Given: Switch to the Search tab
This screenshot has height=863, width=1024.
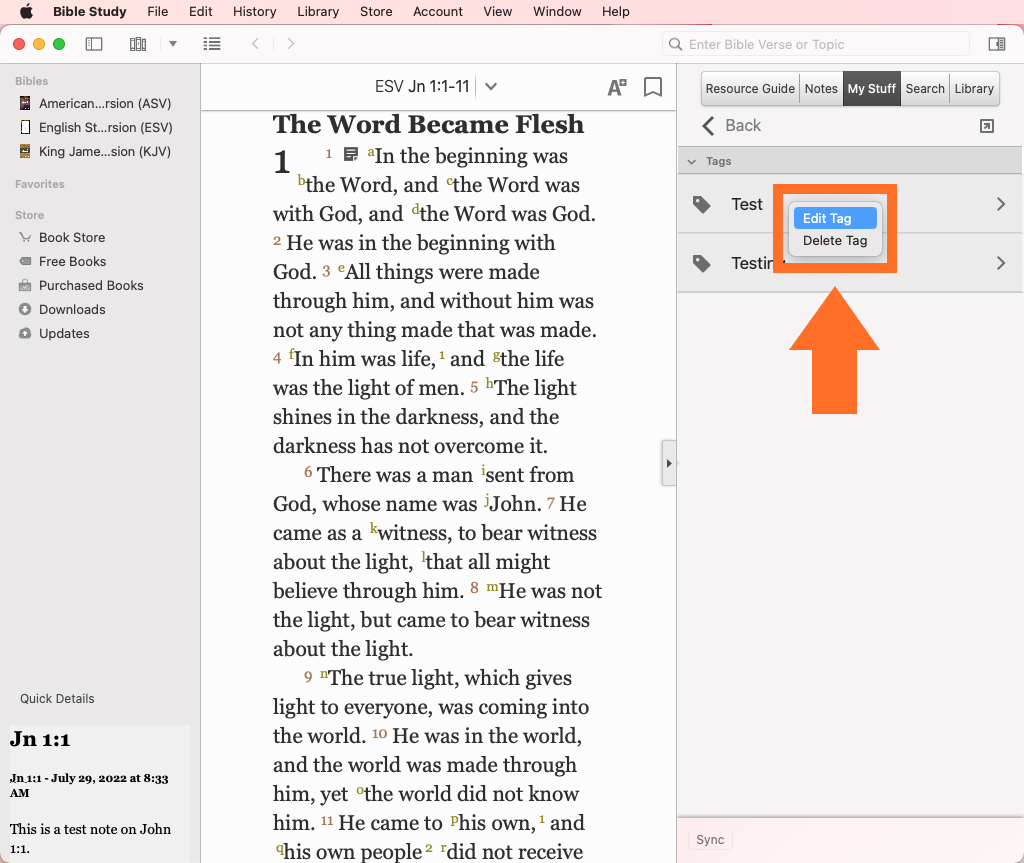Looking at the screenshot, I should click(925, 88).
